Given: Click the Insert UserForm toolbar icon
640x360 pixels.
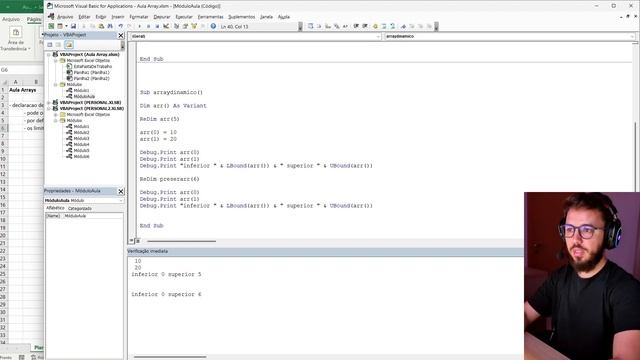Looking at the screenshot, I should coord(60,26).
